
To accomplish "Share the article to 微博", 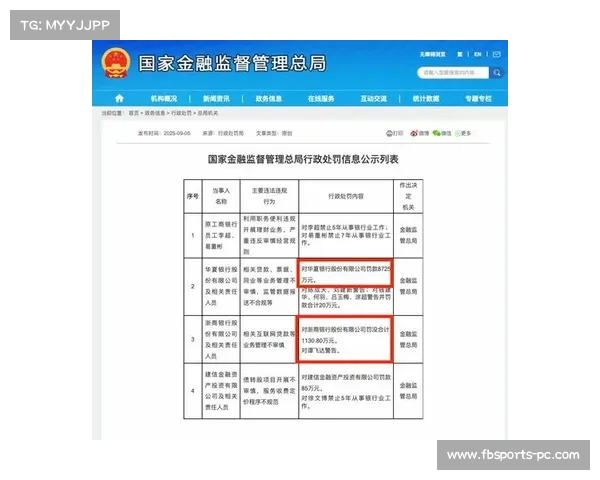I will pos(420,132).
